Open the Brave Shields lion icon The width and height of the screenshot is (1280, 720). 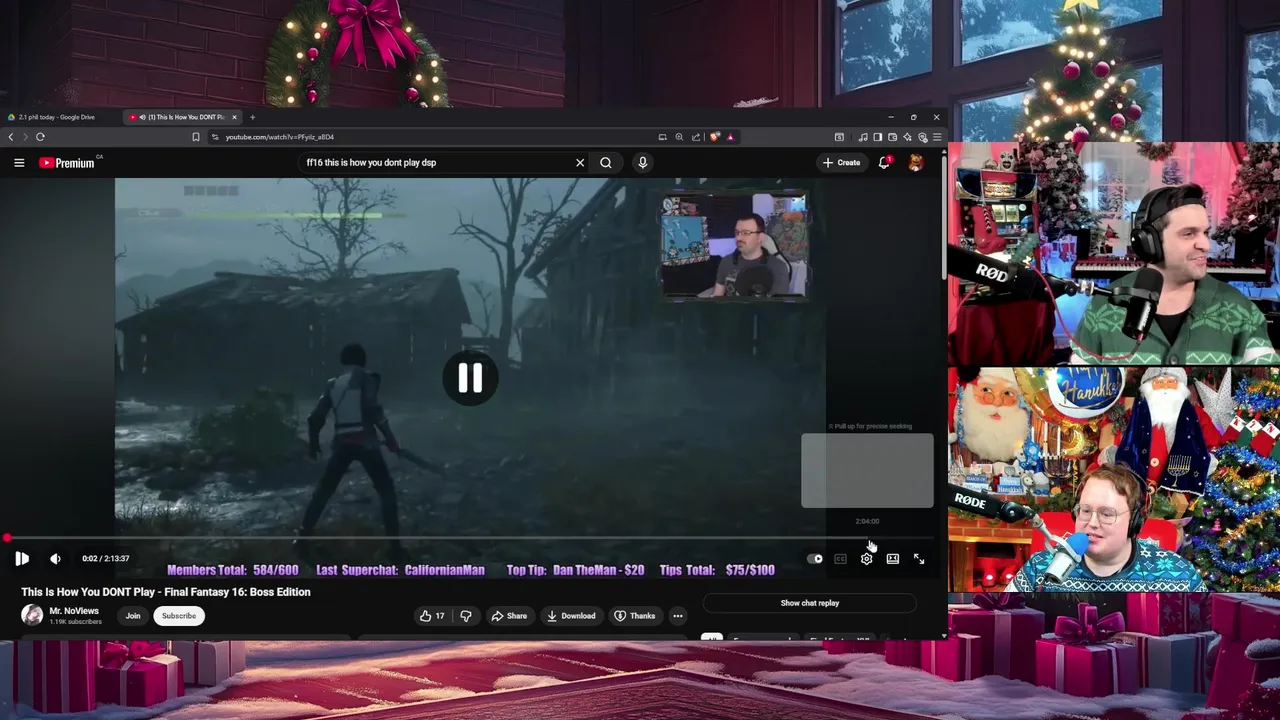(x=714, y=137)
